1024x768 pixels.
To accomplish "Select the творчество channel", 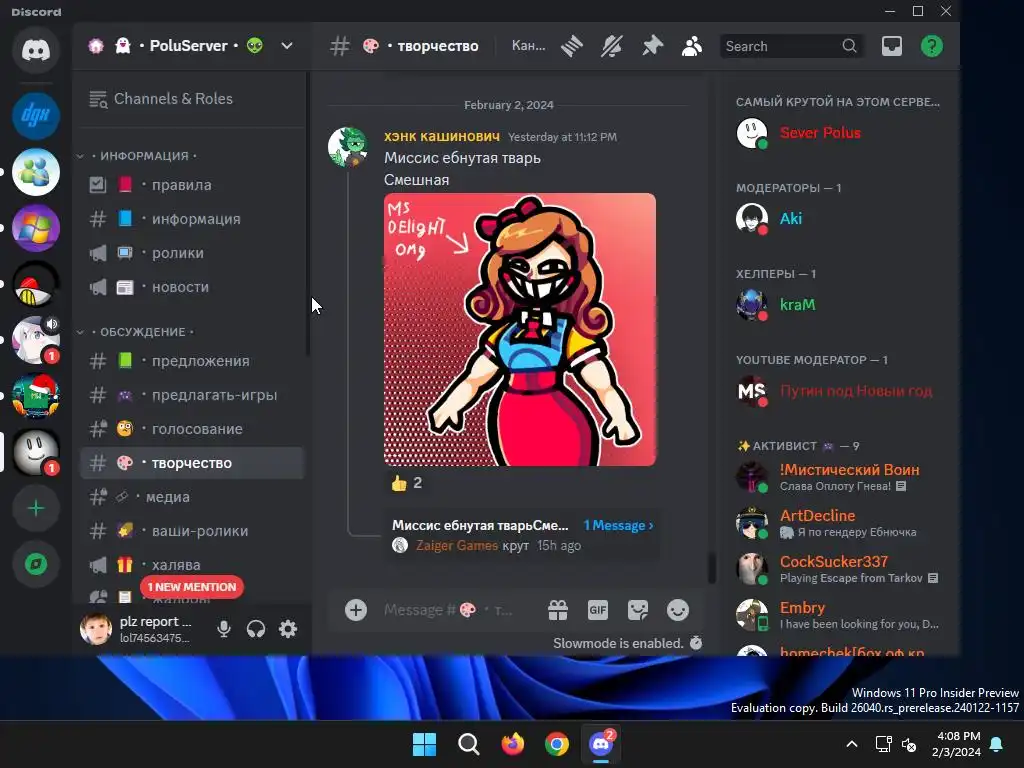I will coord(192,462).
